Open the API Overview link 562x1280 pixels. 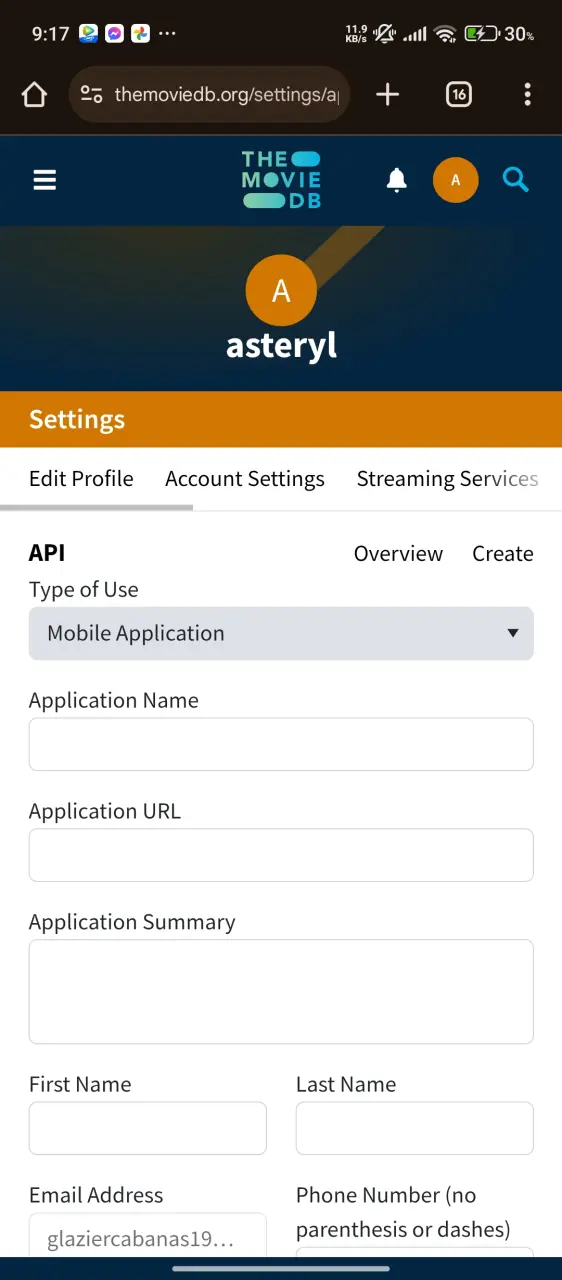pyautogui.click(x=398, y=554)
